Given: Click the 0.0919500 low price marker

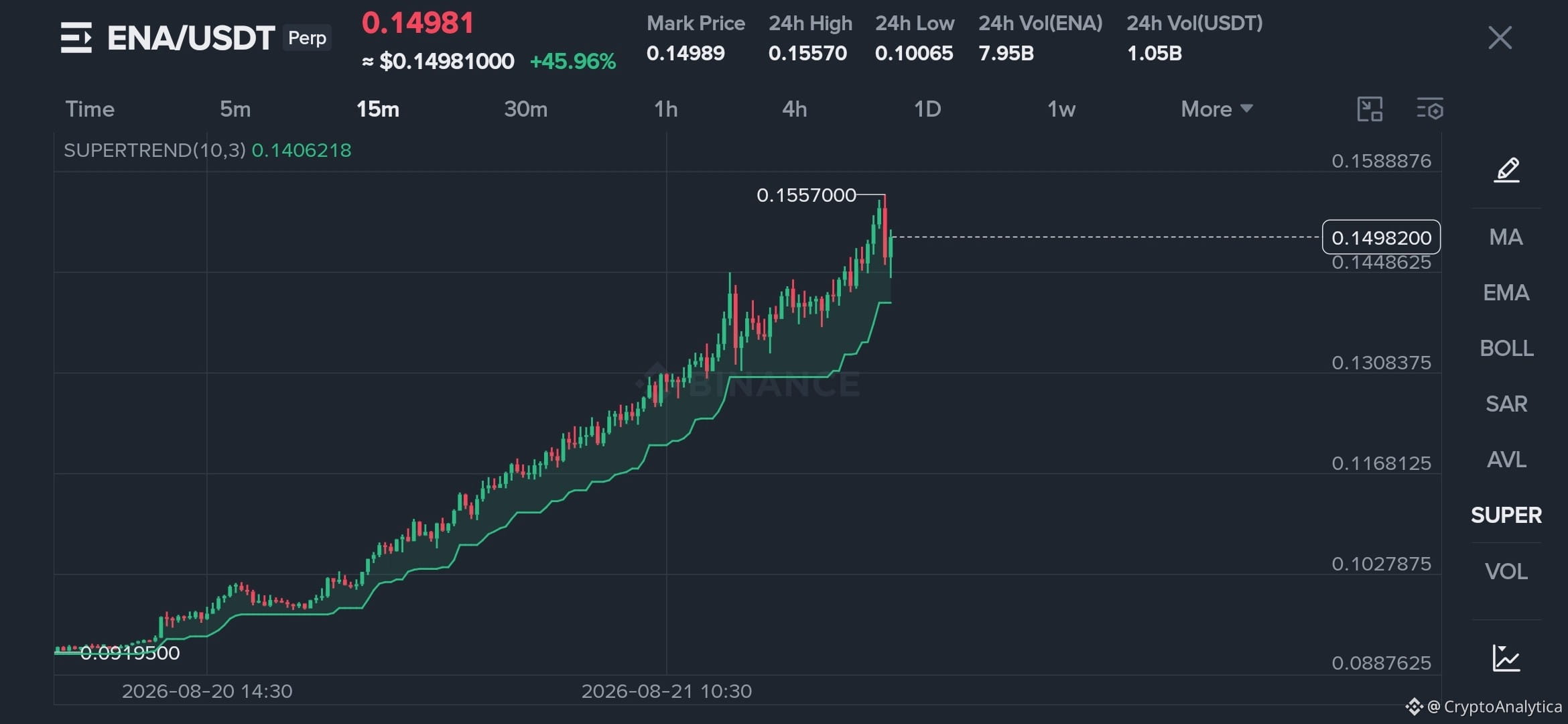Looking at the screenshot, I should 130,653.
